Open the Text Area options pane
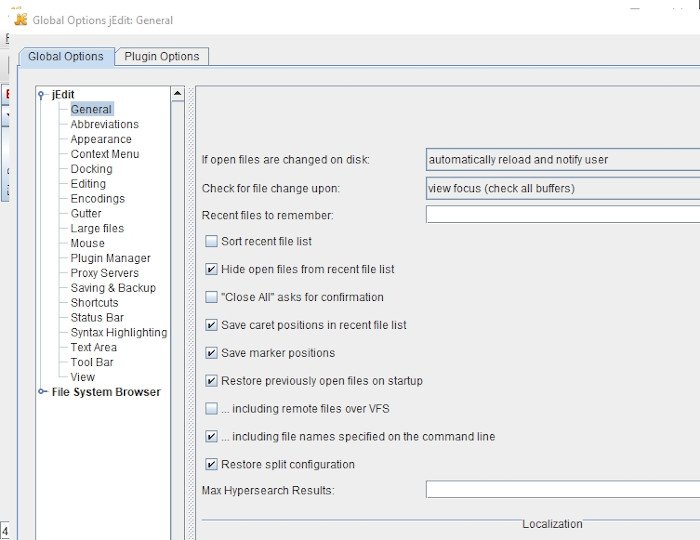 click(93, 347)
